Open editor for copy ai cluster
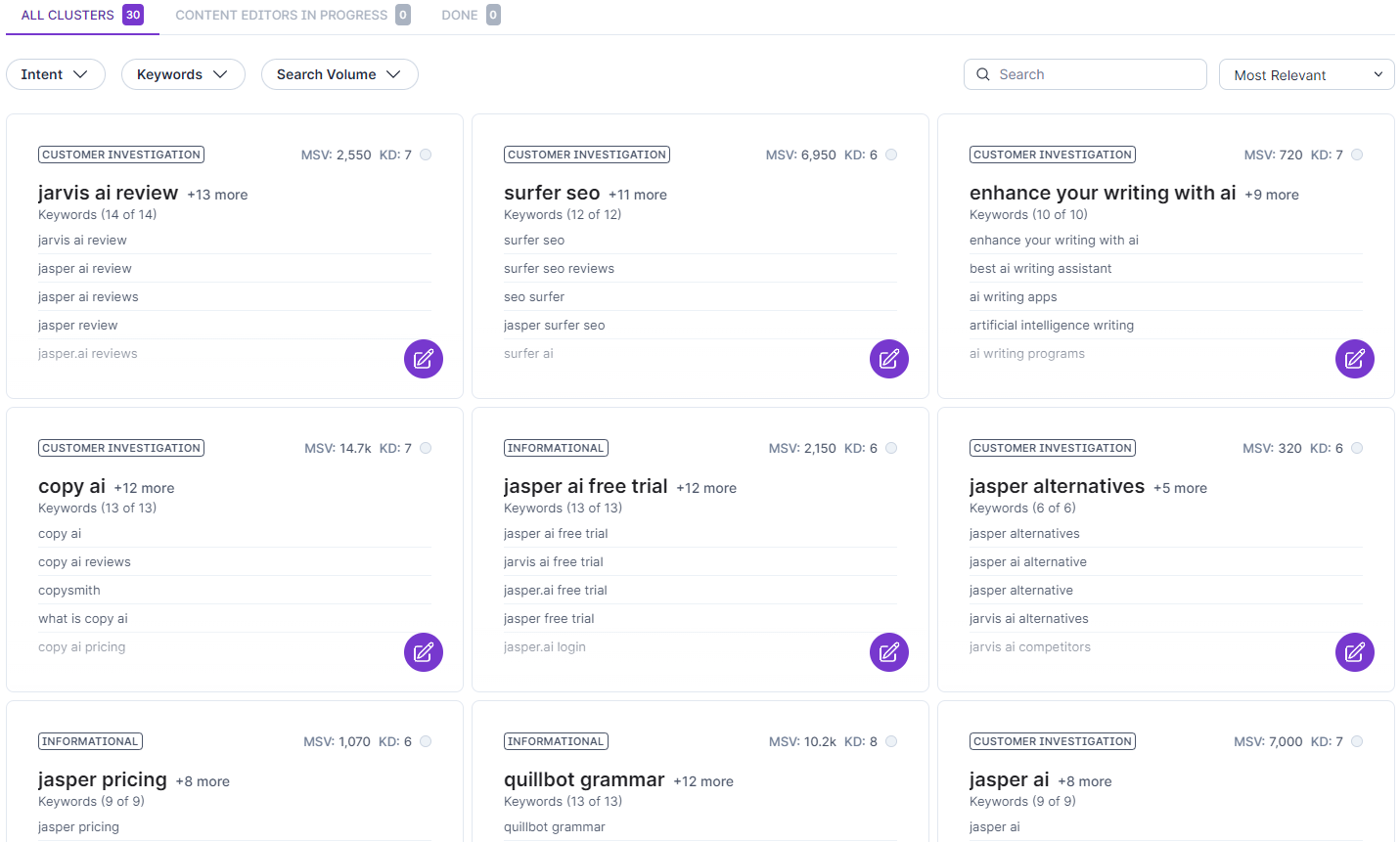The image size is (1400, 842). (424, 652)
